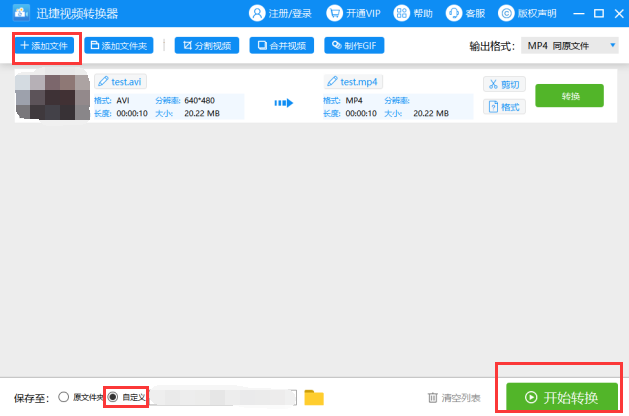Select the 原文件夹 radio option
629x416 pixels.
(63, 397)
